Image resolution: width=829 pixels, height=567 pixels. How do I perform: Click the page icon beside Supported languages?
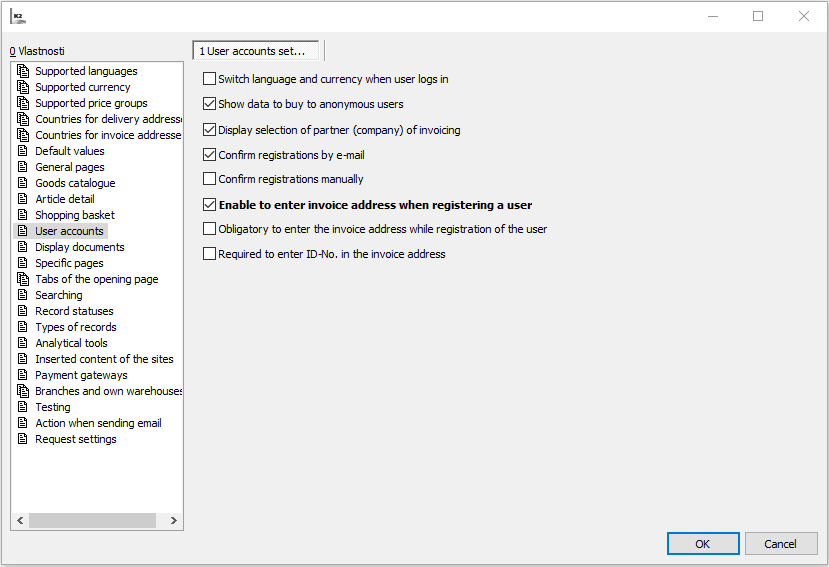pyautogui.click(x=23, y=71)
